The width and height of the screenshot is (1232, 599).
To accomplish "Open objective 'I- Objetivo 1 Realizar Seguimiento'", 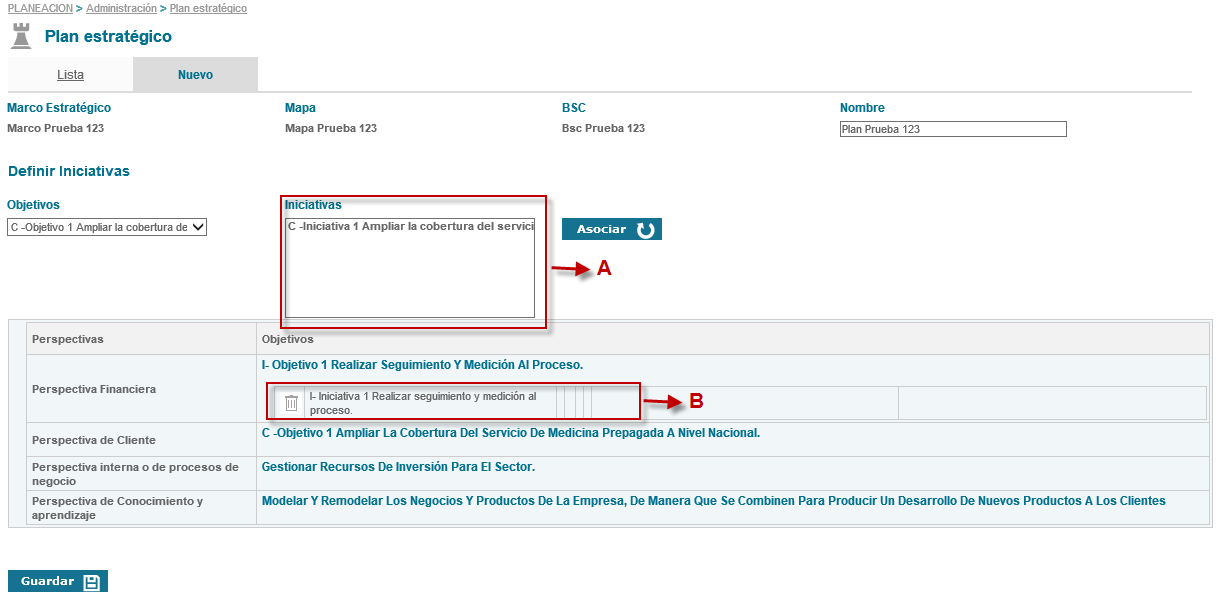I will click(421, 365).
